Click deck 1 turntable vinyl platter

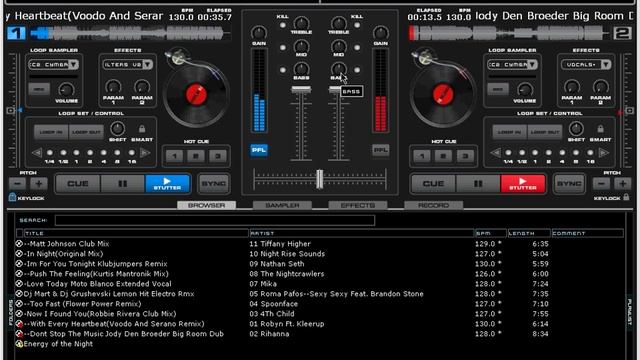tap(196, 94)
